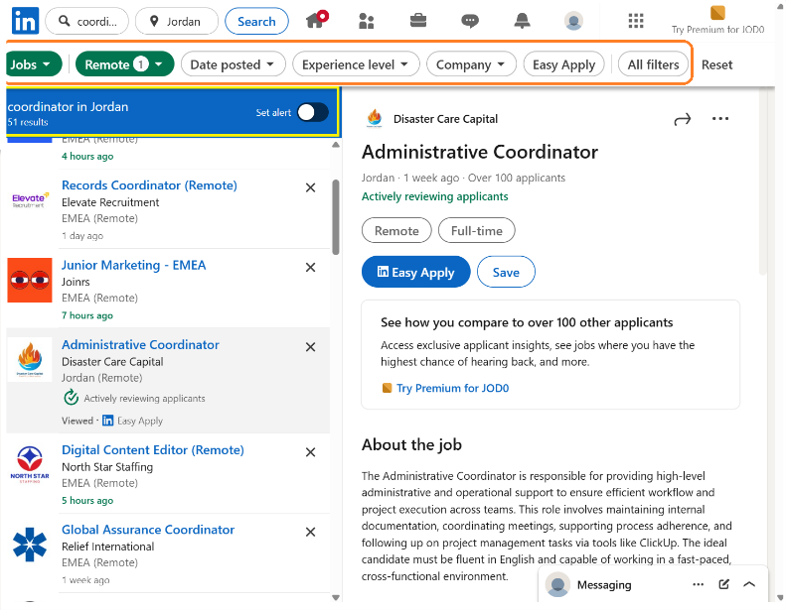Open Messaging speech bubble icon

(470, 21)
